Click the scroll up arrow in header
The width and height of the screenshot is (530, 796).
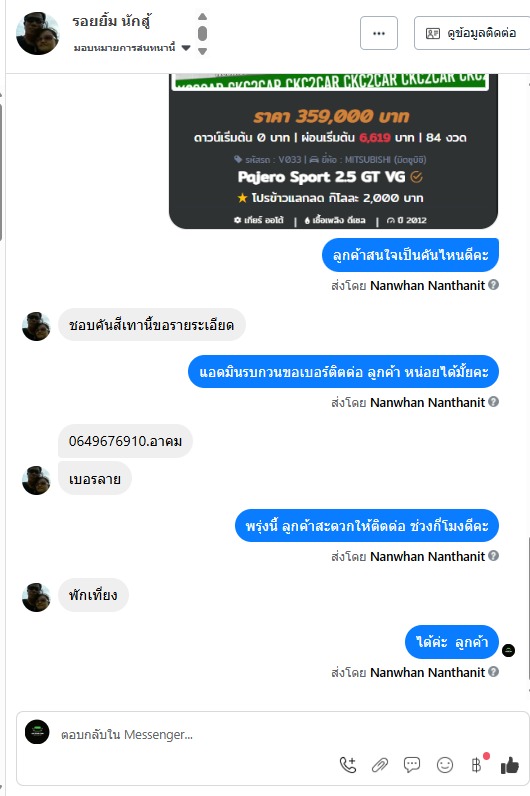[x=203, y=16]
